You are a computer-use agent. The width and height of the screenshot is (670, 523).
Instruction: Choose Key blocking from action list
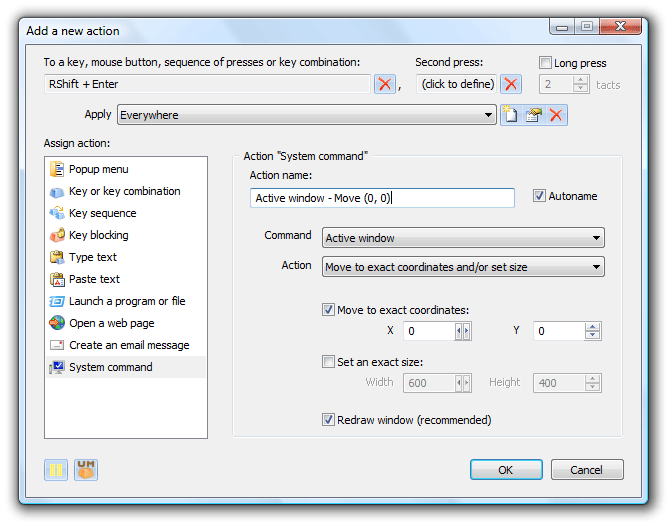click(98, 235)
